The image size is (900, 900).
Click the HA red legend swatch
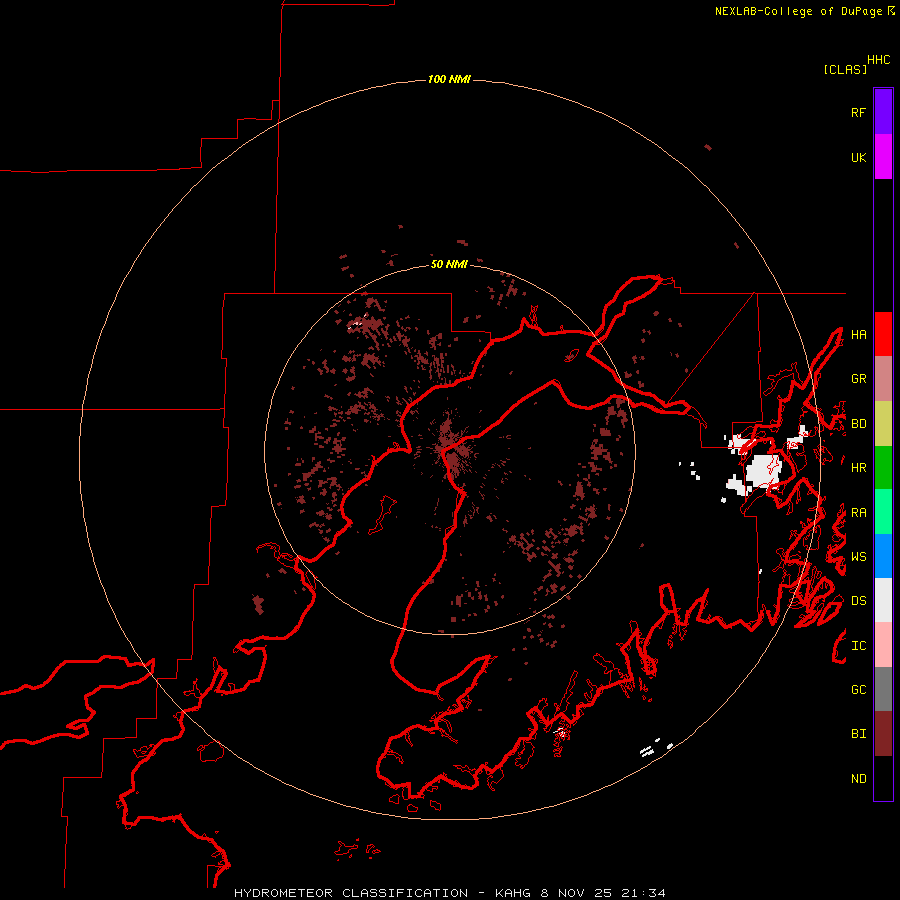click(883, 334)
